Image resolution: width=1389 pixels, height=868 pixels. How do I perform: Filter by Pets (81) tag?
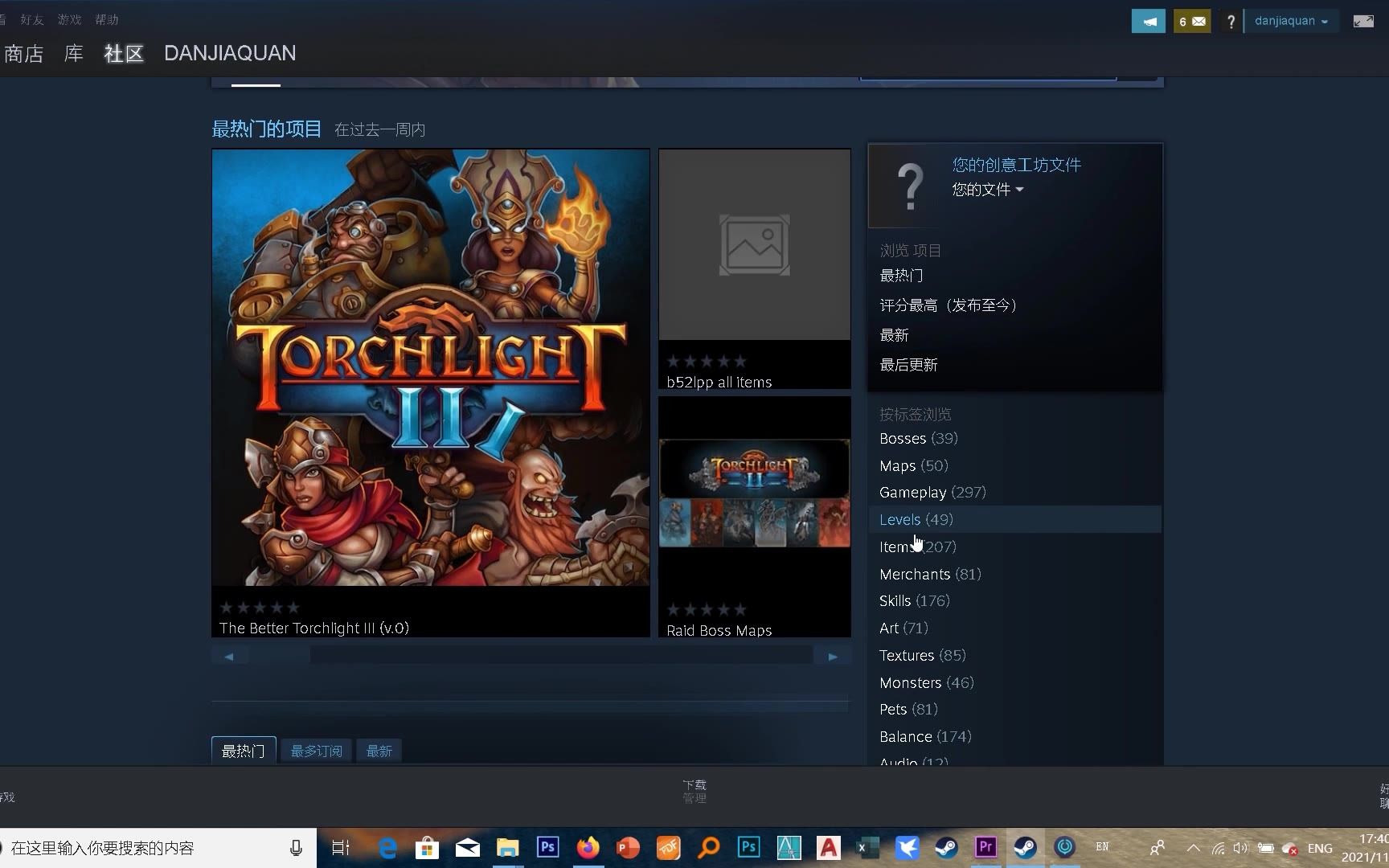click(x=908, y=710)
